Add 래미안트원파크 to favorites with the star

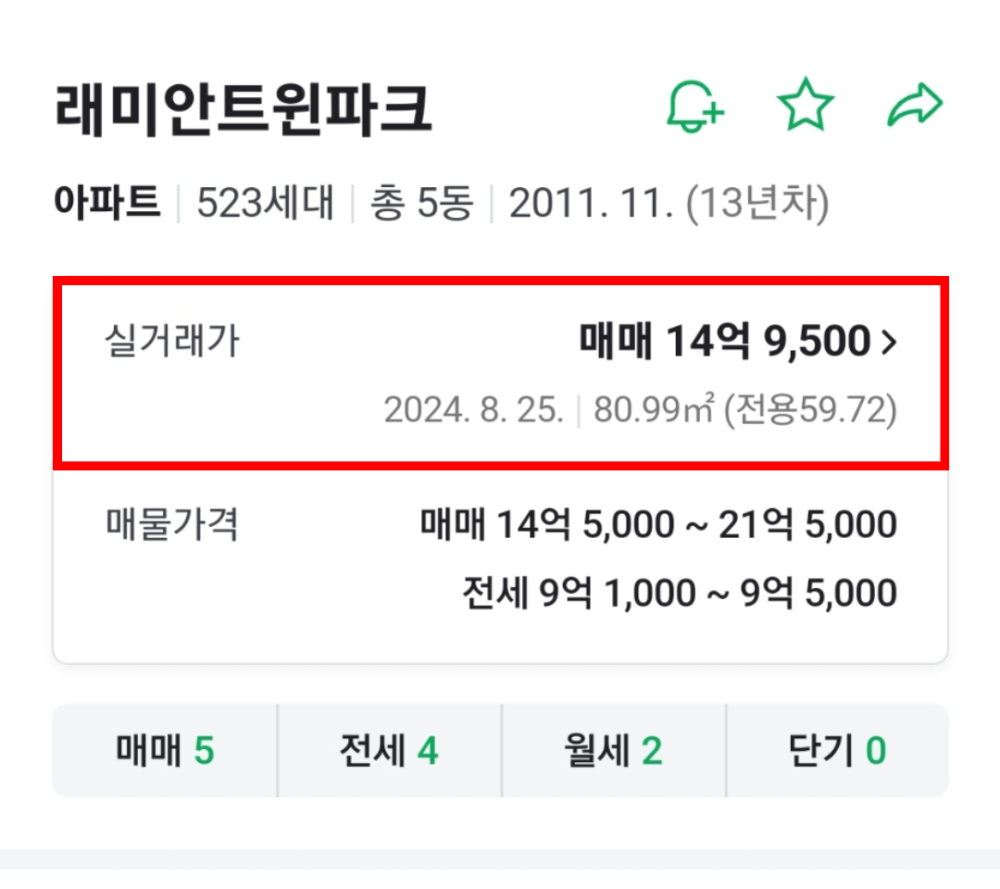[805, 105]
